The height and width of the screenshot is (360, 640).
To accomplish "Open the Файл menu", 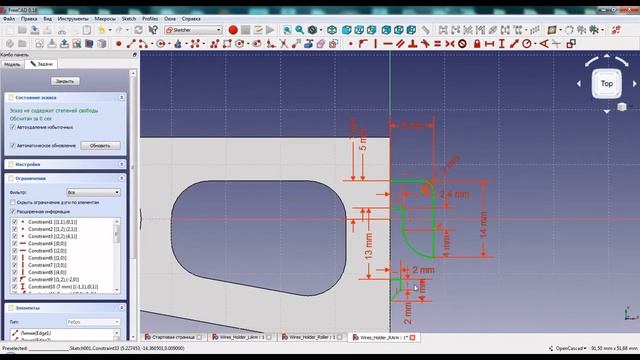I will 9,19.
